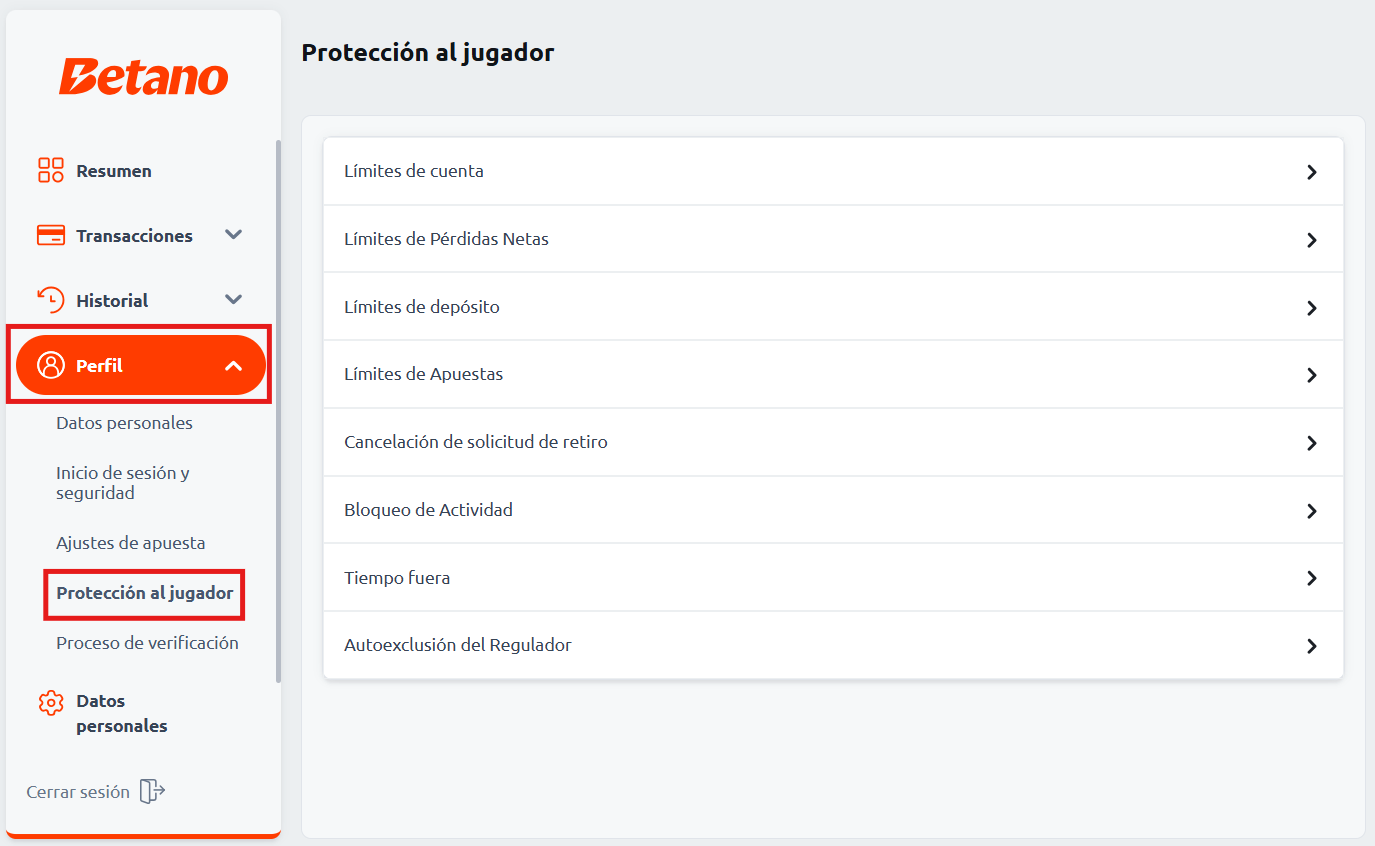Expand the Historial menu chevron
Screen dimensions: 1375x846
tap(233, 299)
